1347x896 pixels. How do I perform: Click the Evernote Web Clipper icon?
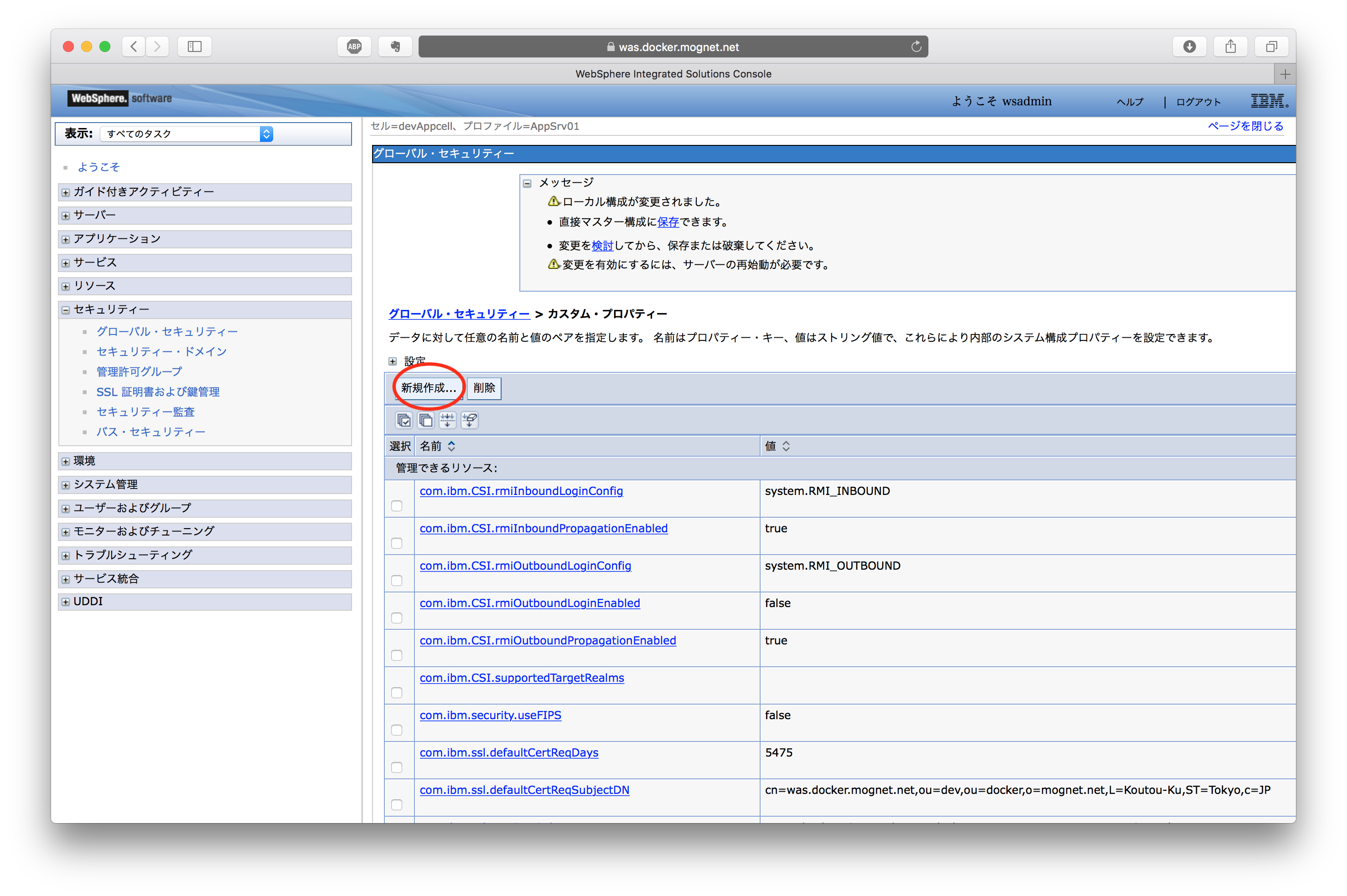(x=394, y=46)
